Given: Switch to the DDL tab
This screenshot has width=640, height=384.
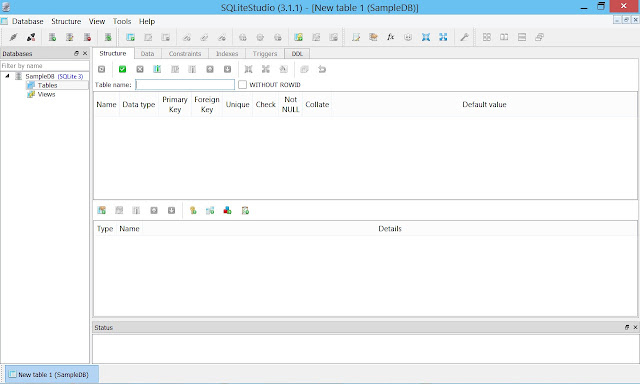Looking at the screenshot, I should pos(297,53).
